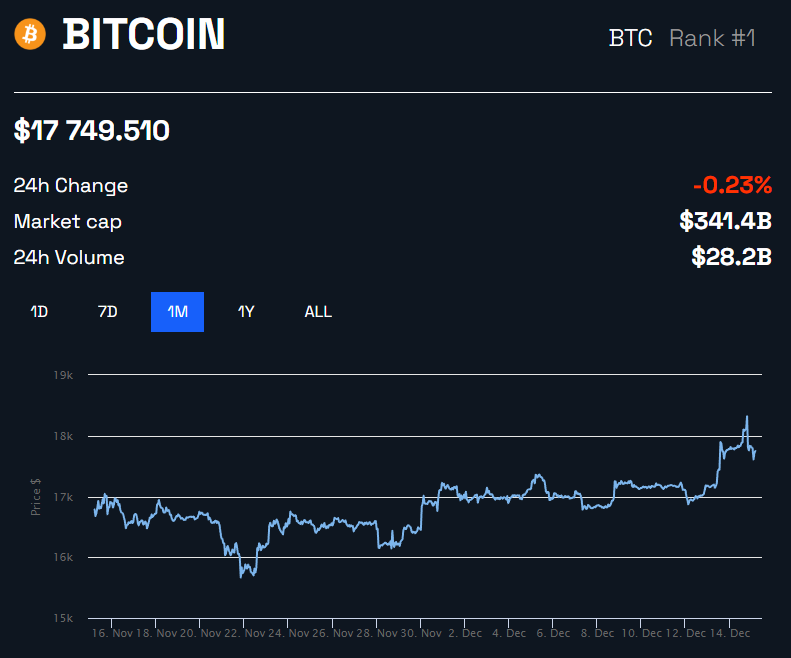
Task: Click the Market cap label
Action: pos(68,222)
